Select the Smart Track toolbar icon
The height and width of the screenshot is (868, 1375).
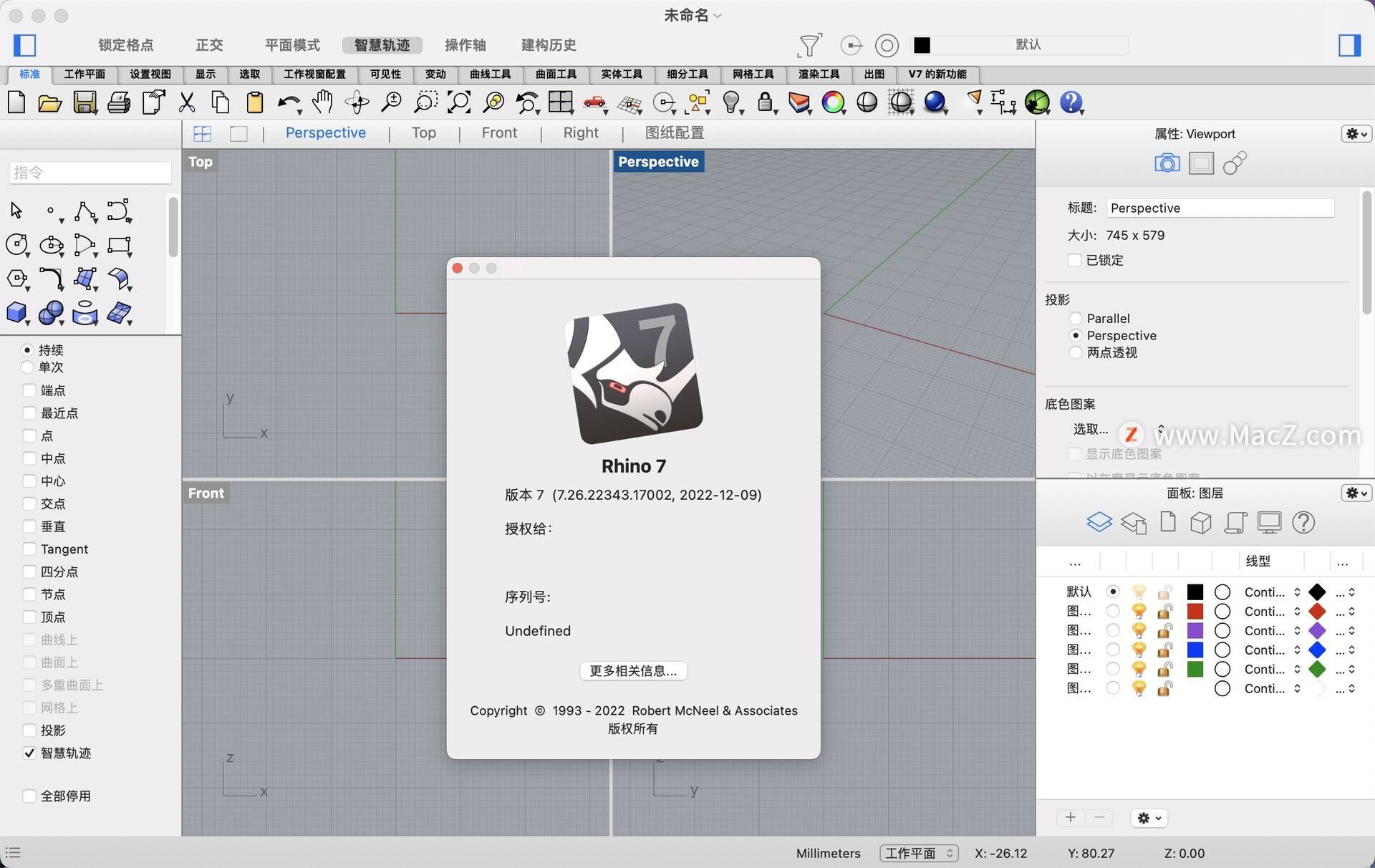coord(384,44)
